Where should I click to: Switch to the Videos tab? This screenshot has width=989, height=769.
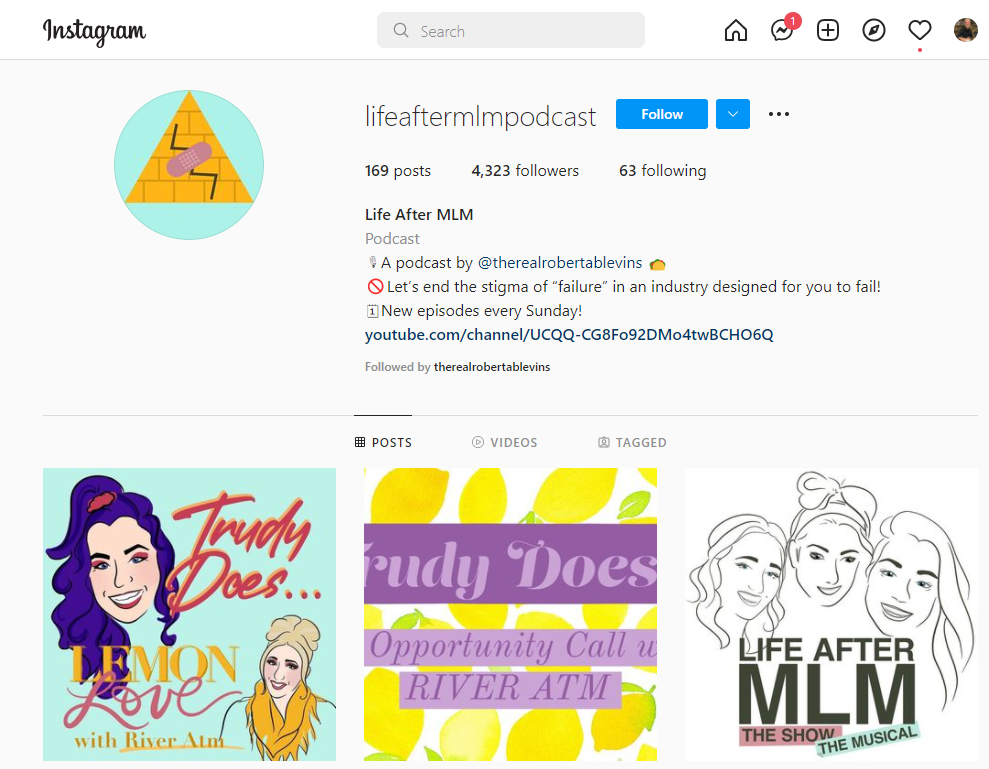click(505, 442)
